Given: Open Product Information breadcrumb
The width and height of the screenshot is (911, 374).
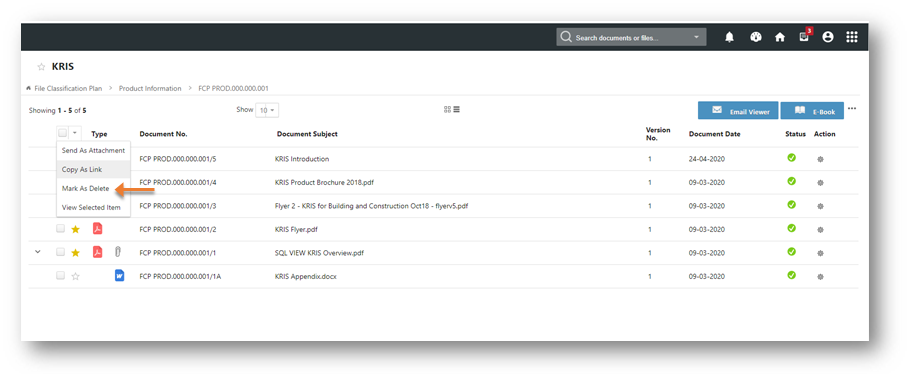Looking at the screenshot, I should coord(150,88).
